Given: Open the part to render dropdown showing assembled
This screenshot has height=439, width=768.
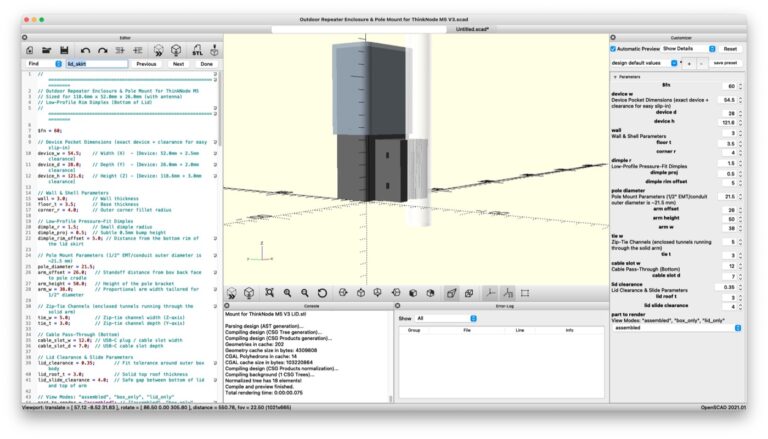Looking at the screenshot, I should (676, 328).
